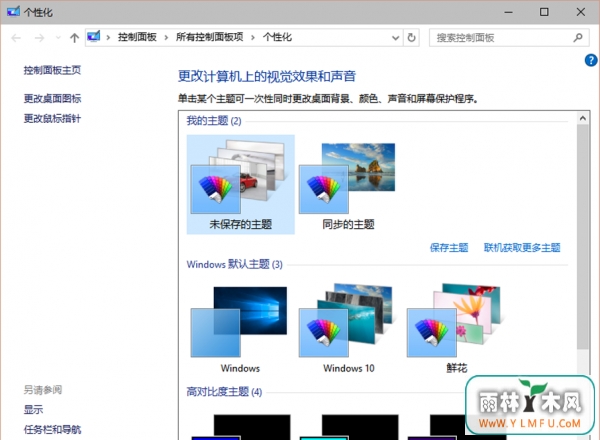
Task: Select 同步的主题 theme
Action: click(348, 184)
